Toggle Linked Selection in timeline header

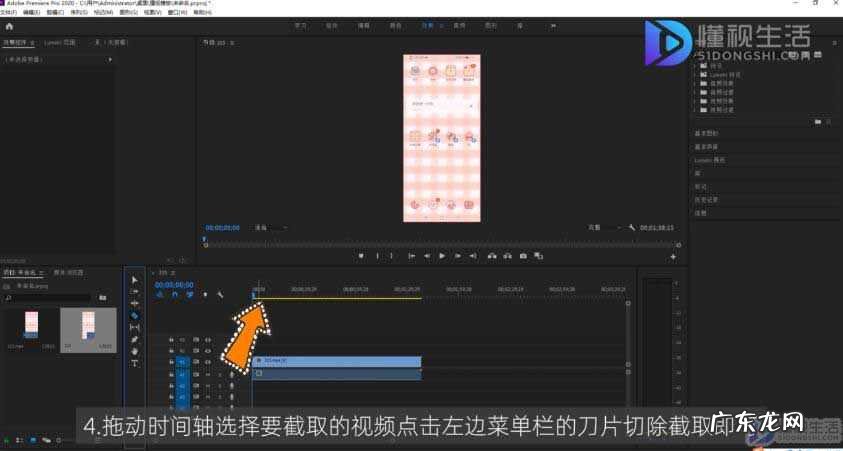click(x=190, y=295)
